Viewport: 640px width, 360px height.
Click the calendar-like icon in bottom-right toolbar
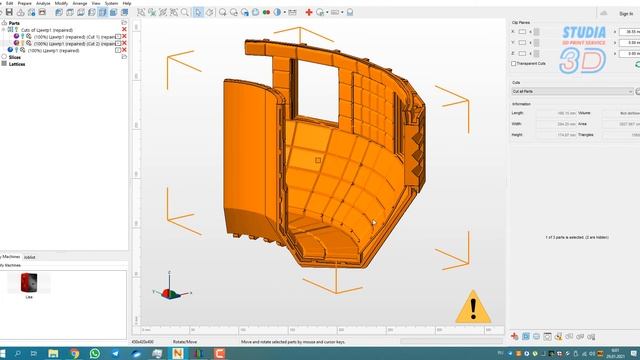pos(547,336)
